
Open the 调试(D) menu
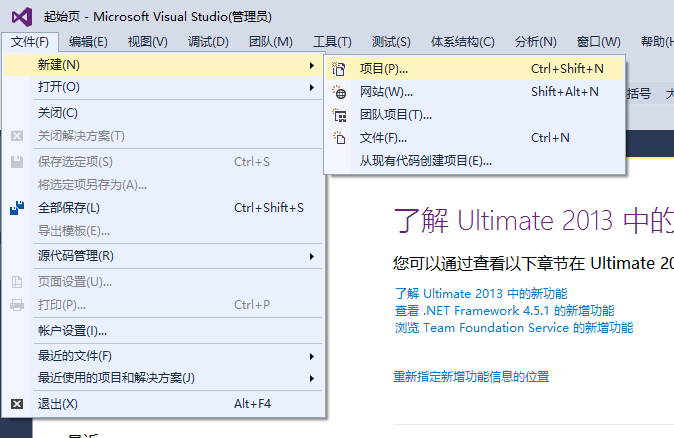(208, 42)
